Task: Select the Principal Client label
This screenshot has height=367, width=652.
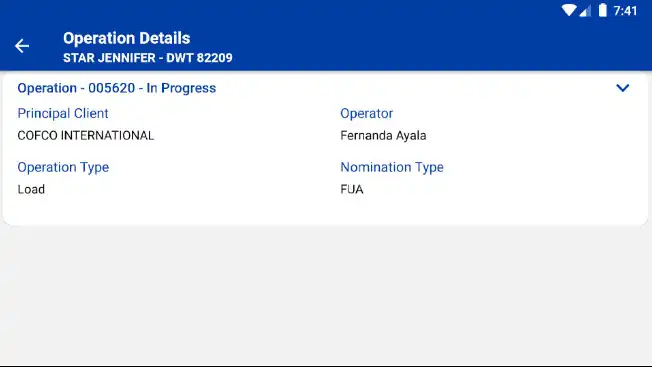Action: click(63, 113)
